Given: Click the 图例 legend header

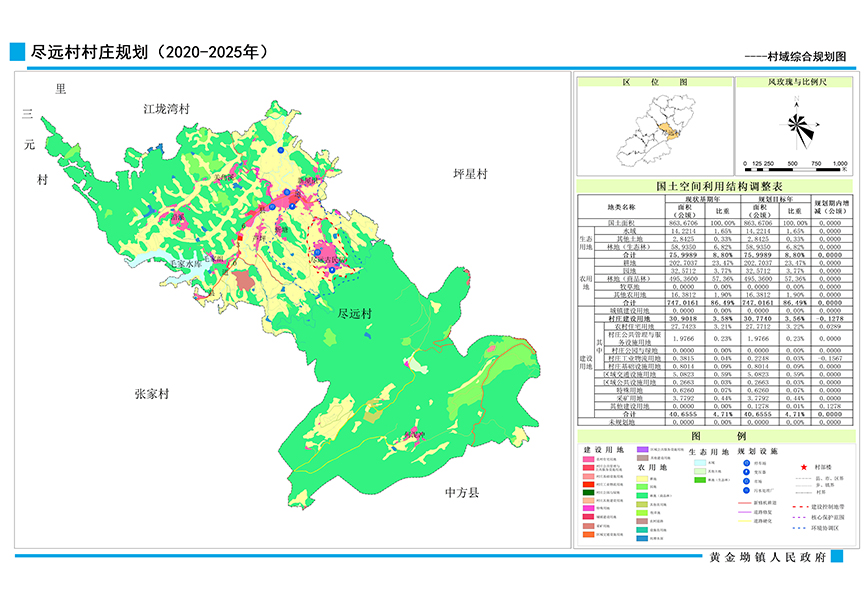Looking at the screenshot, I should [715, 437].
